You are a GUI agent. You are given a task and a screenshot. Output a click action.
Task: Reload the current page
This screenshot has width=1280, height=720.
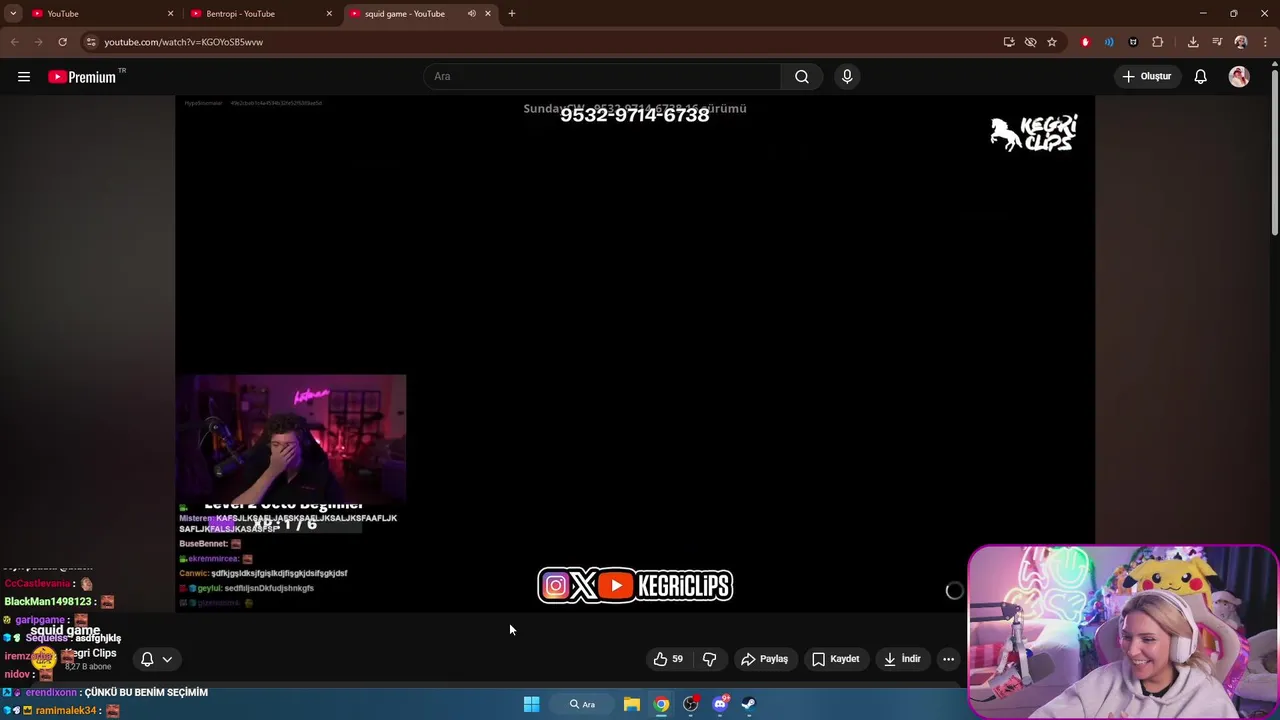[62, 42]
